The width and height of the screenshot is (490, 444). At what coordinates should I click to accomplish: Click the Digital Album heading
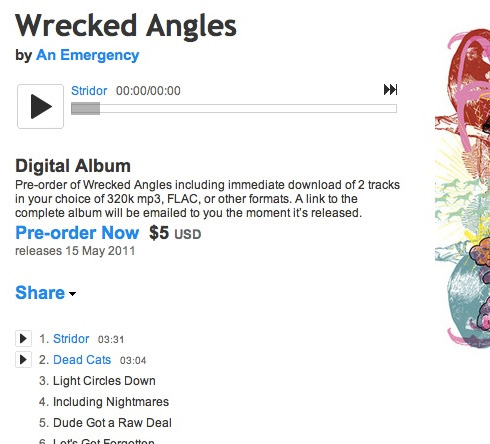click(x=73, y=166)
